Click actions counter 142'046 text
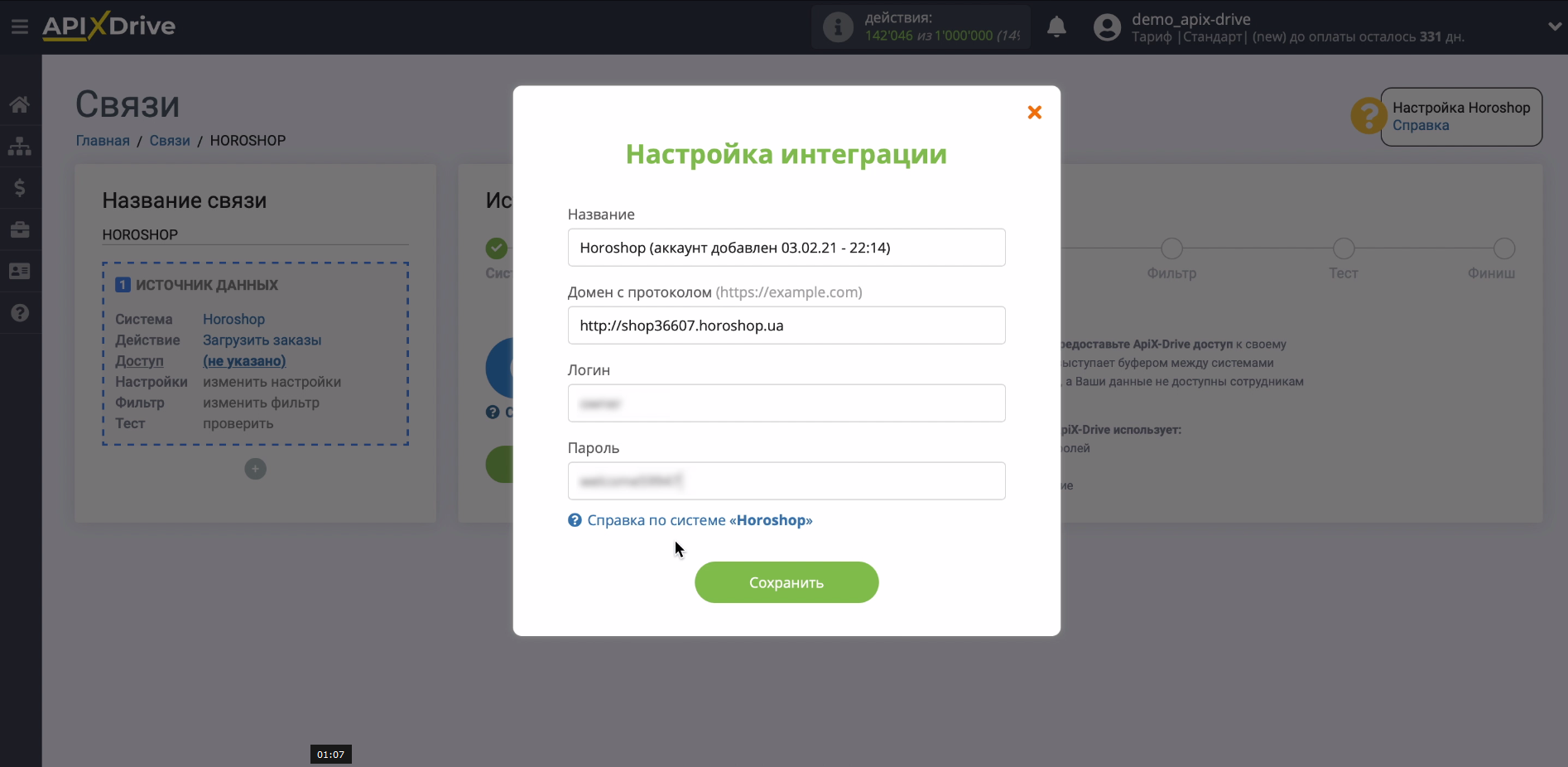Screen dimensions: 1568x767 click(x=888, y=36)
